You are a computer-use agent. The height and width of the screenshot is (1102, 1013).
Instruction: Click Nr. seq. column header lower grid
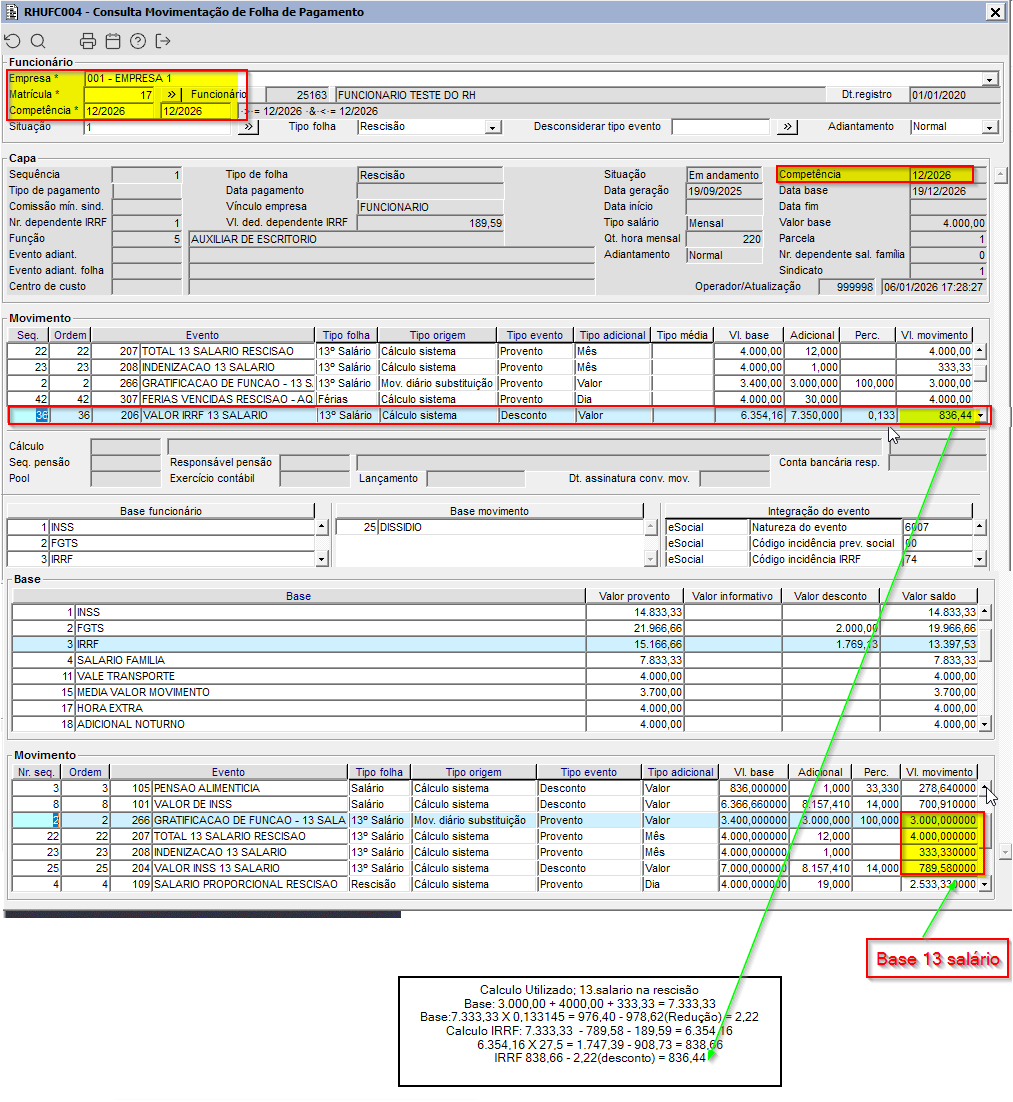[x=36, y=772]
